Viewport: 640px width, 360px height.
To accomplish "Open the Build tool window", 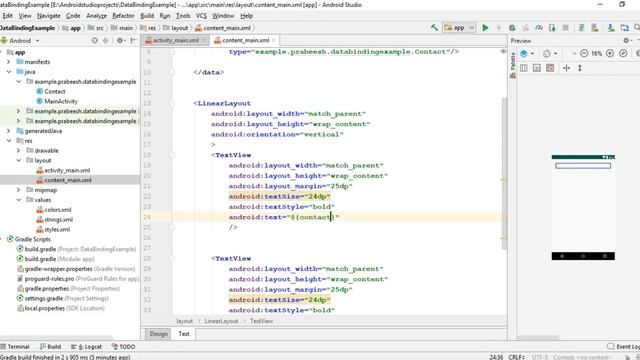I will [50, 347].
